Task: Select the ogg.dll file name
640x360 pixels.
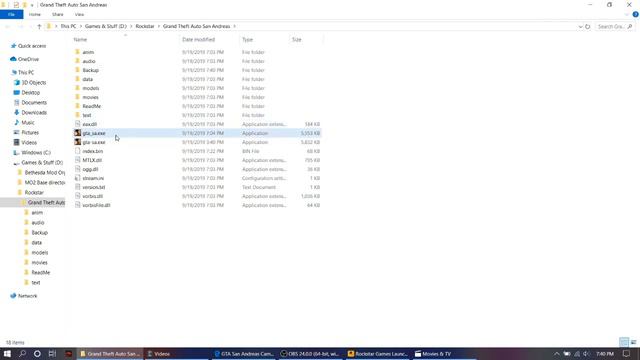Action: point(90,169)
